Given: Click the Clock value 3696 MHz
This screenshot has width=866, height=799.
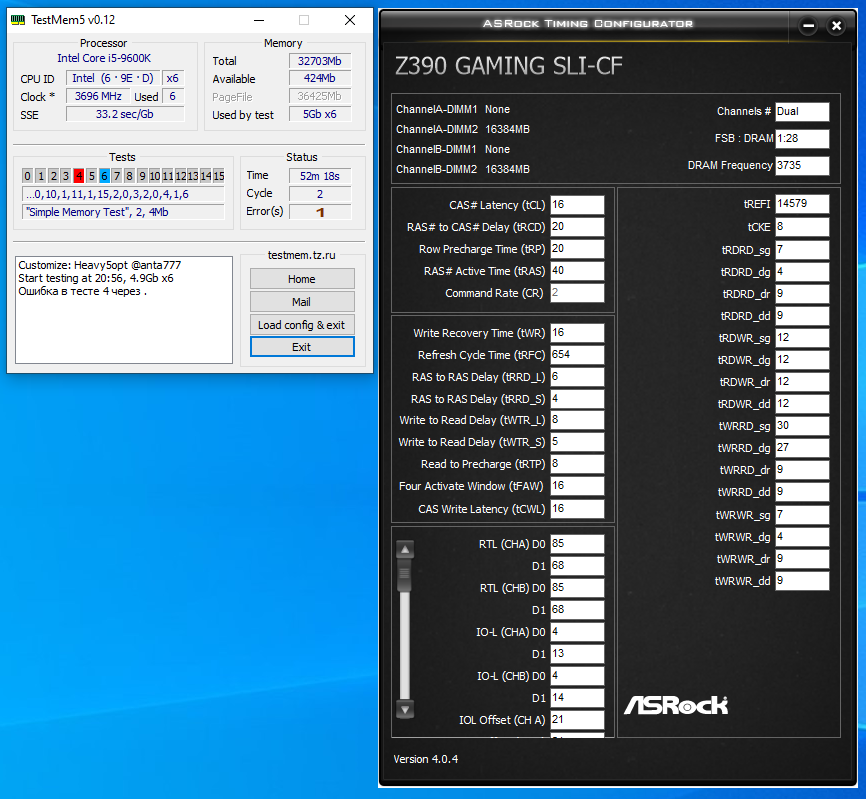Looking at the screenshot, I should click(98, 96).
